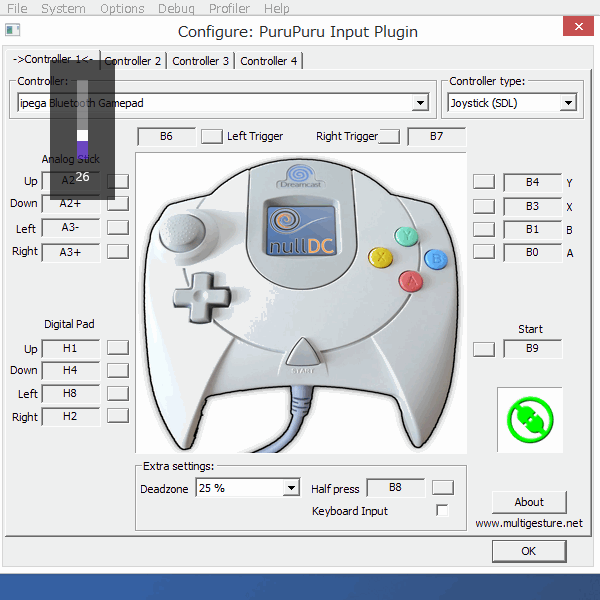The height and width of the screenshot is (600, 600).
Task: Expand the Controller type dropdown
Action: pos(568,102)
